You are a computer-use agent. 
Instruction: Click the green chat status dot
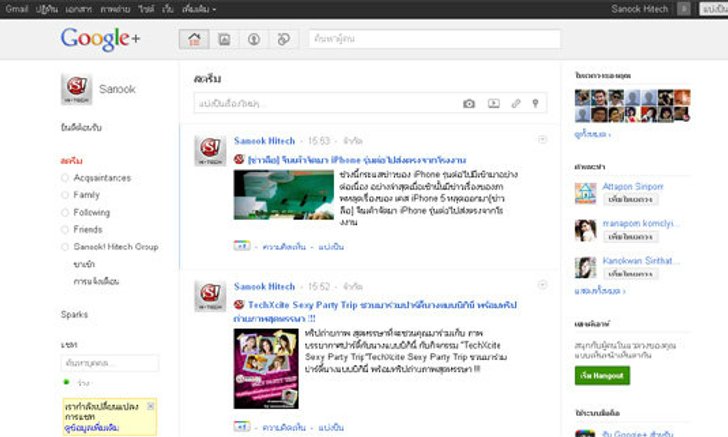click(x=66, y=382)
